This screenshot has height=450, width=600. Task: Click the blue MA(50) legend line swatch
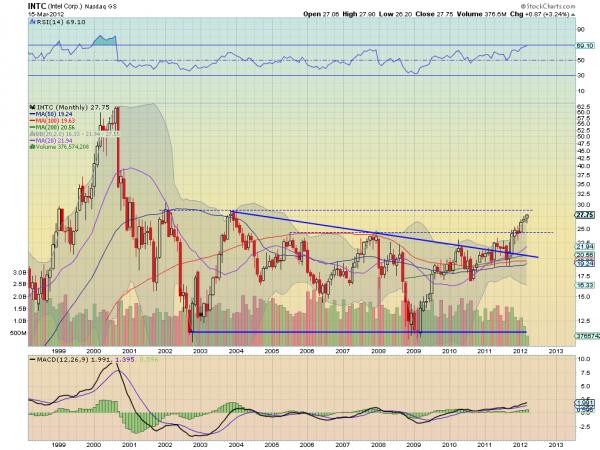[x=32, y=114]
